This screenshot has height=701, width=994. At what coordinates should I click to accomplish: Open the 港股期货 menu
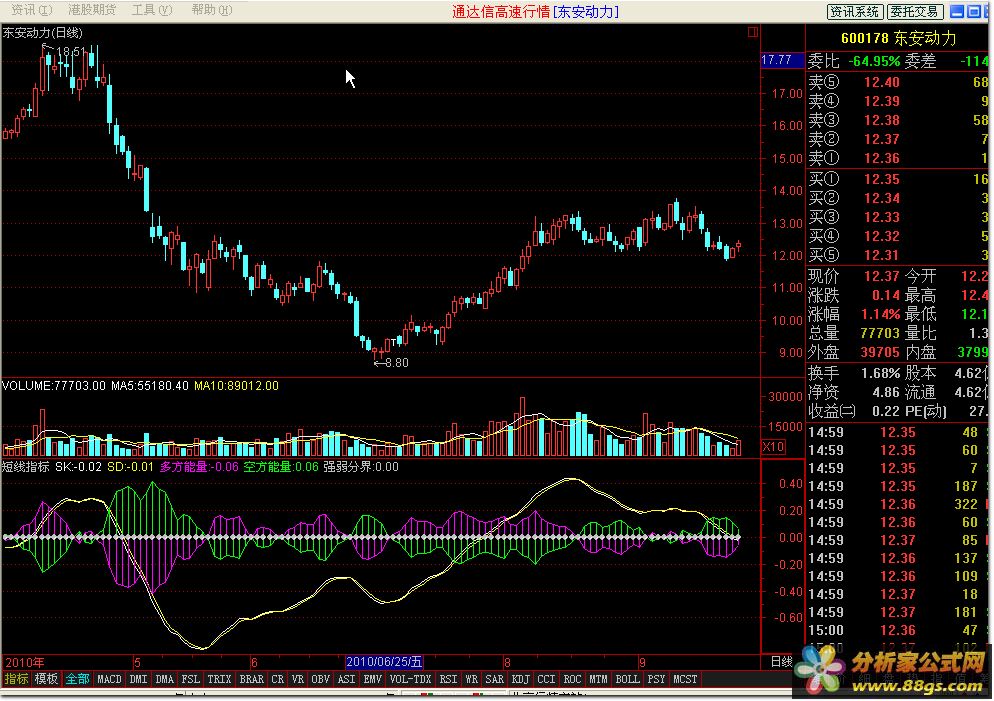[92, 10]
